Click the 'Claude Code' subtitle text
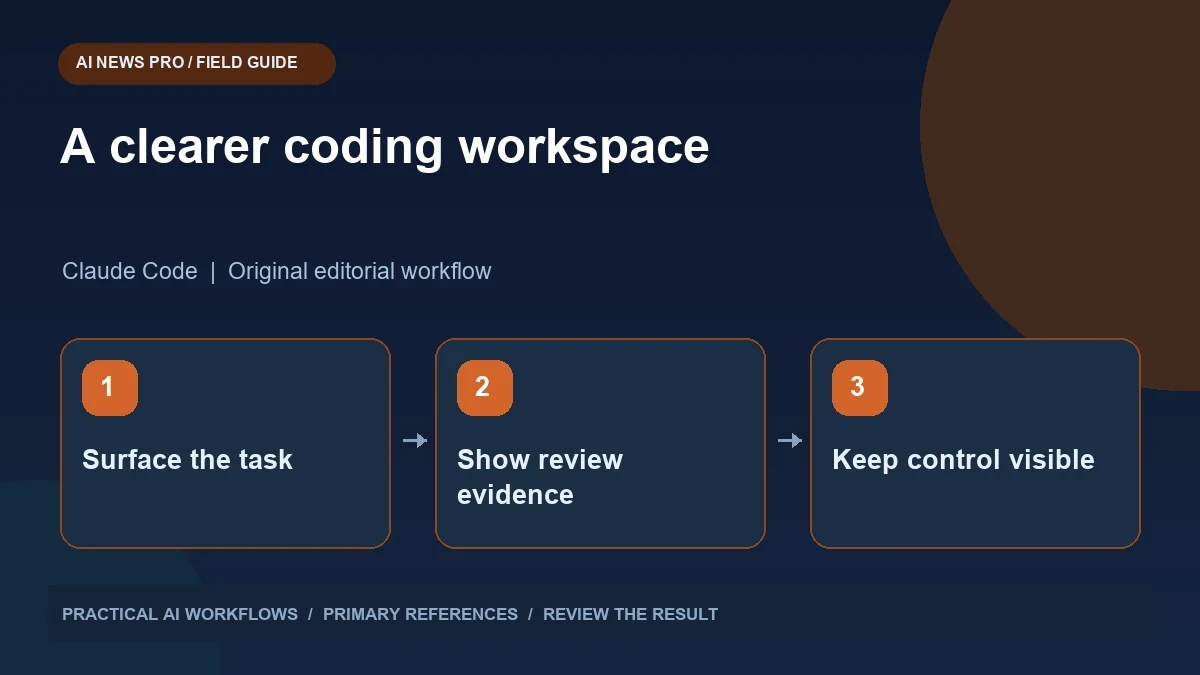This screenshot has height=675, width=1200. 130,271
